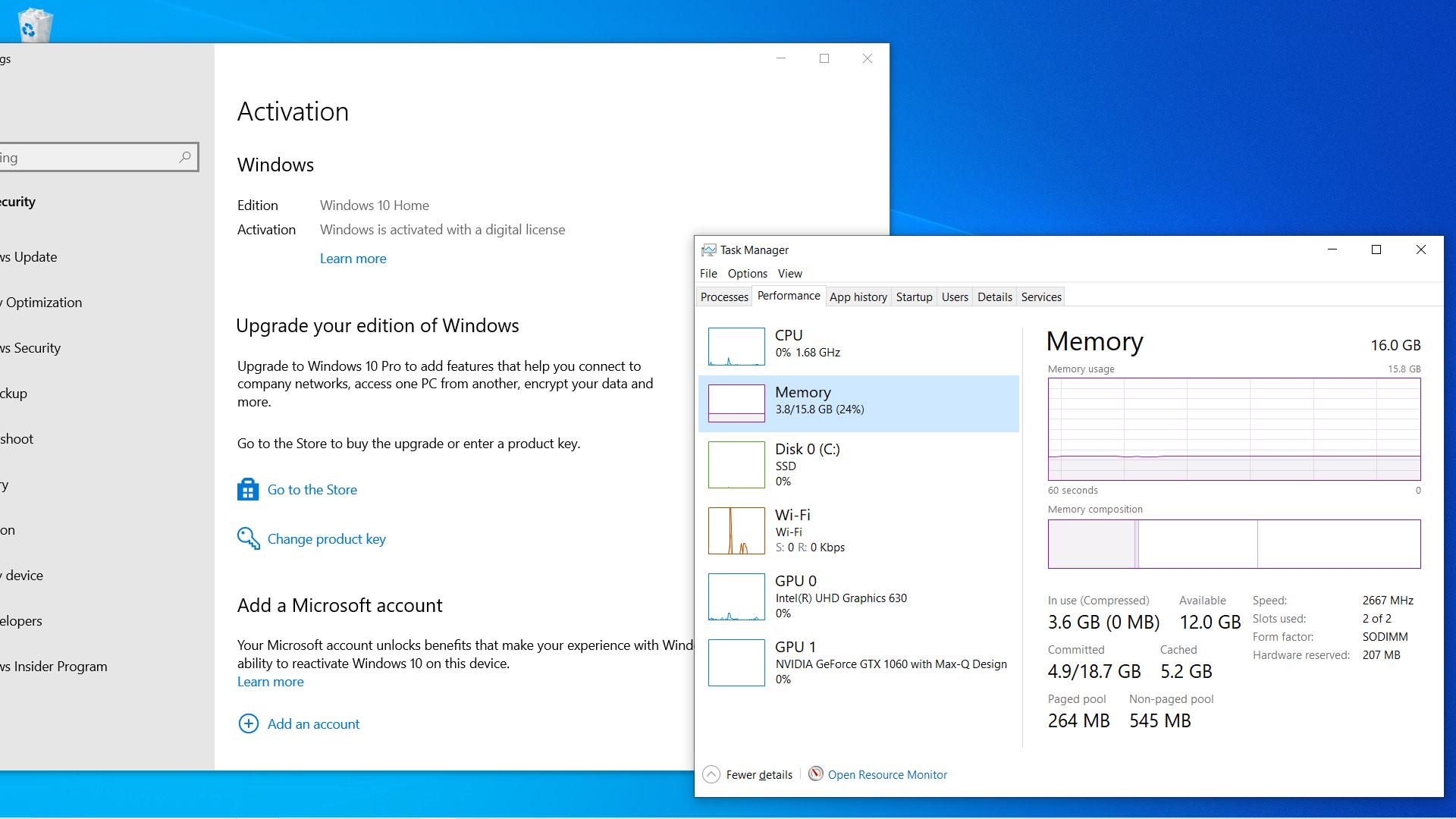Select the Wi-Fi mini graph thumbnail
This screenshot has height=819, width=1456.
pyautogui.click(x=736, y=531)
